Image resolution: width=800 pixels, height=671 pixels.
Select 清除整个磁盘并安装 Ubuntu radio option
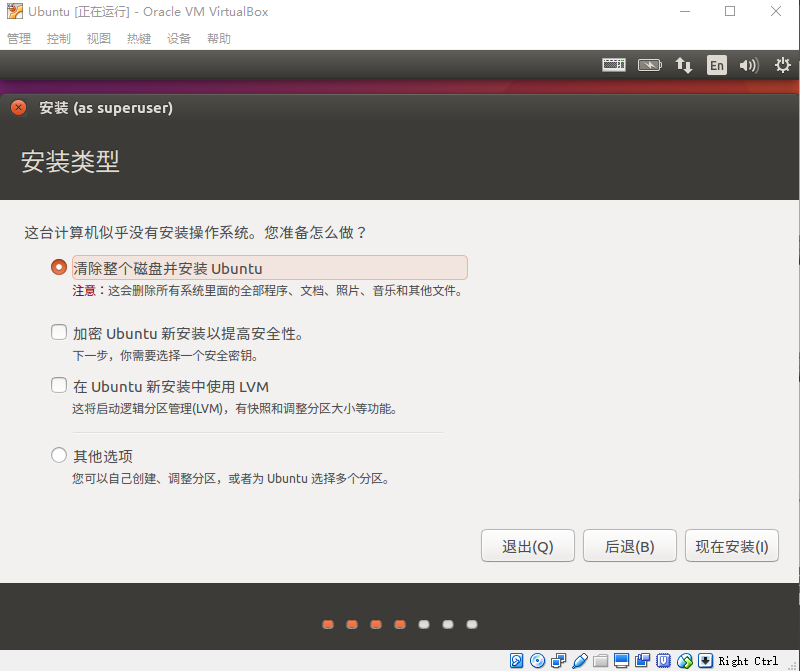(59, 268)
